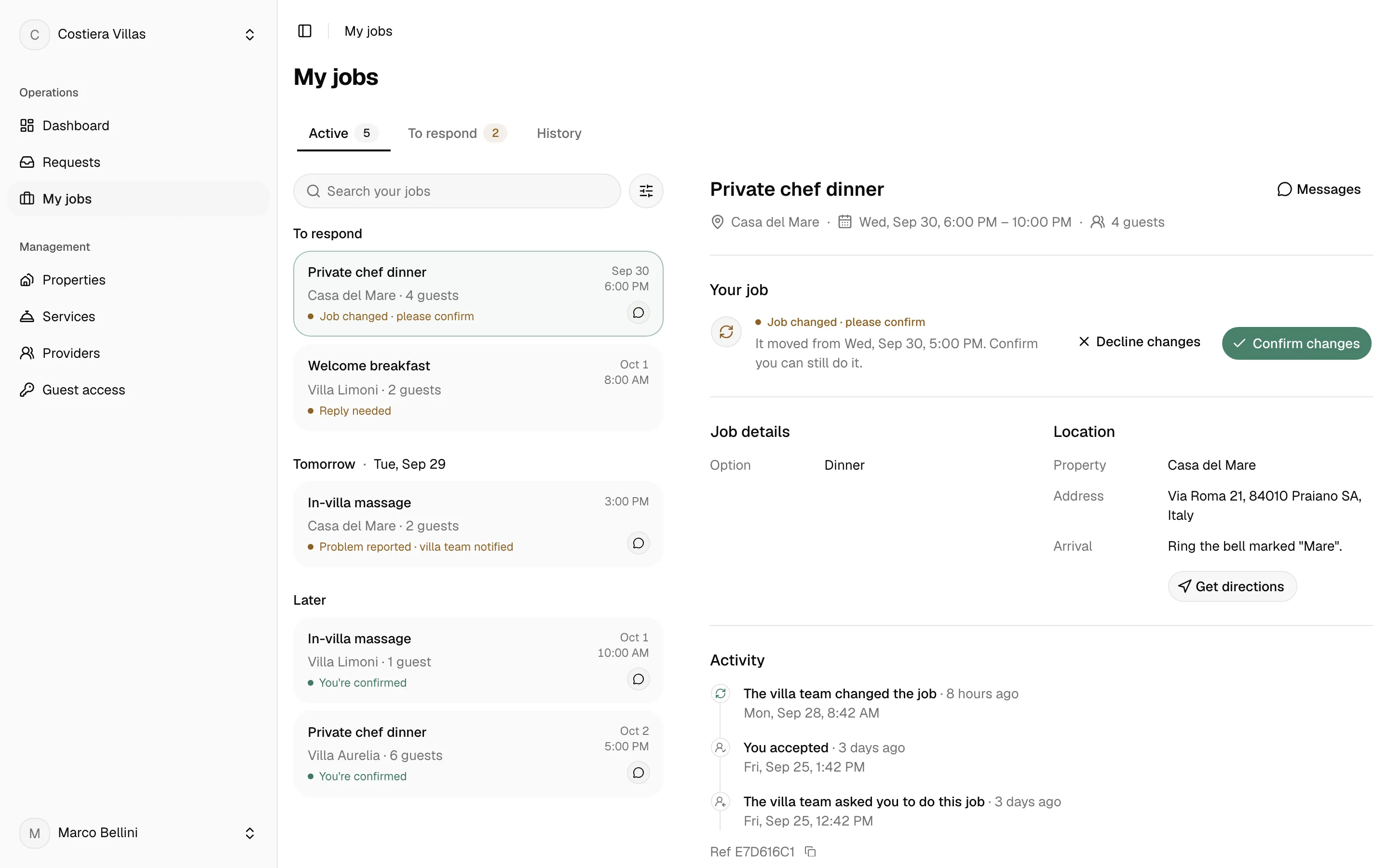Screen dimensions: 1389x868
Task: Select the Villa Aurelia Private chef dinner card
Action: (478, 754)
